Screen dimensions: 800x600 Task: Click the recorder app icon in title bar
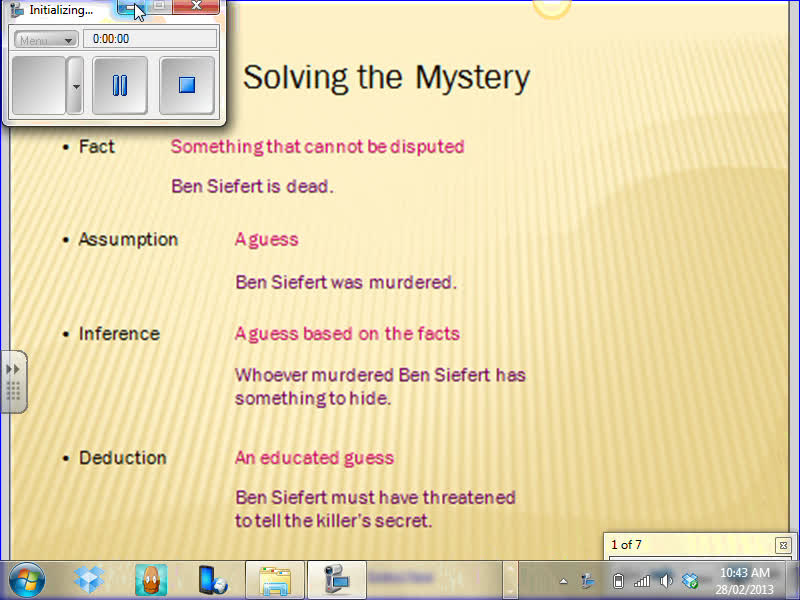(x=17, y=10)
